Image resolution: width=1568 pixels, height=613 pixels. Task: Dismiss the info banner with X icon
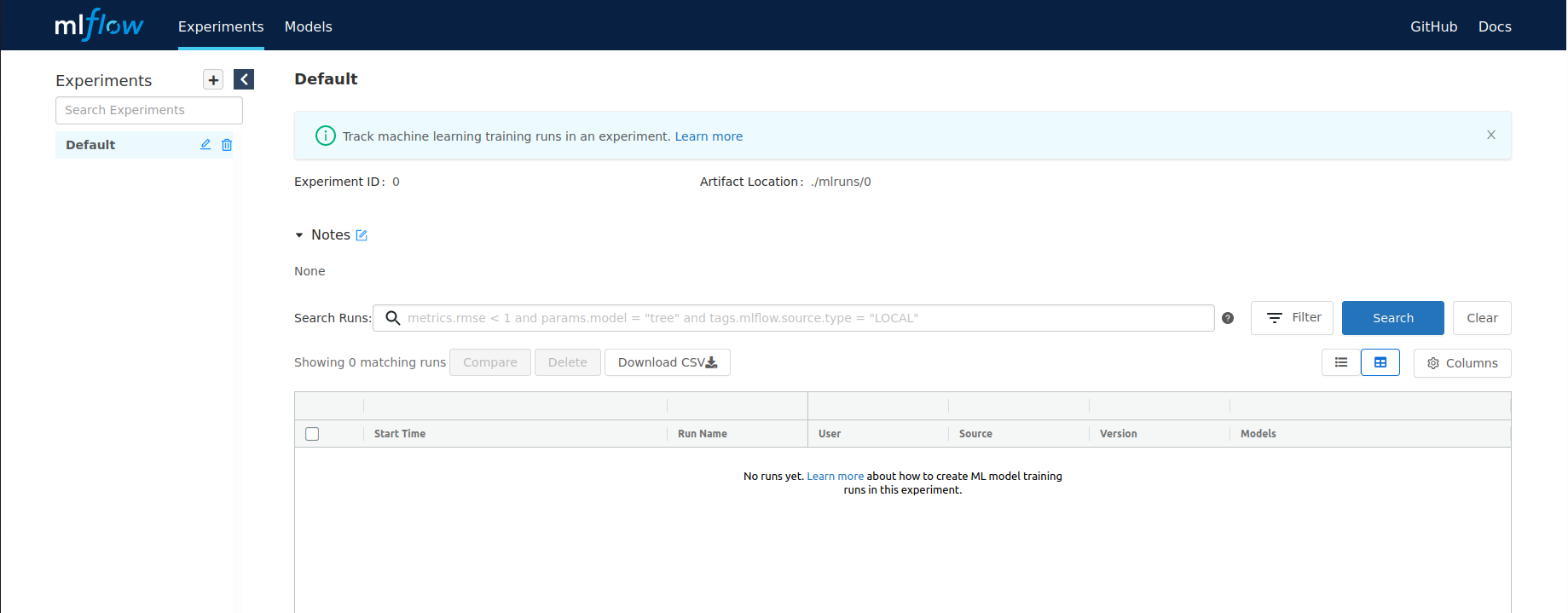pyautogui.click(x=1491, y=135)
